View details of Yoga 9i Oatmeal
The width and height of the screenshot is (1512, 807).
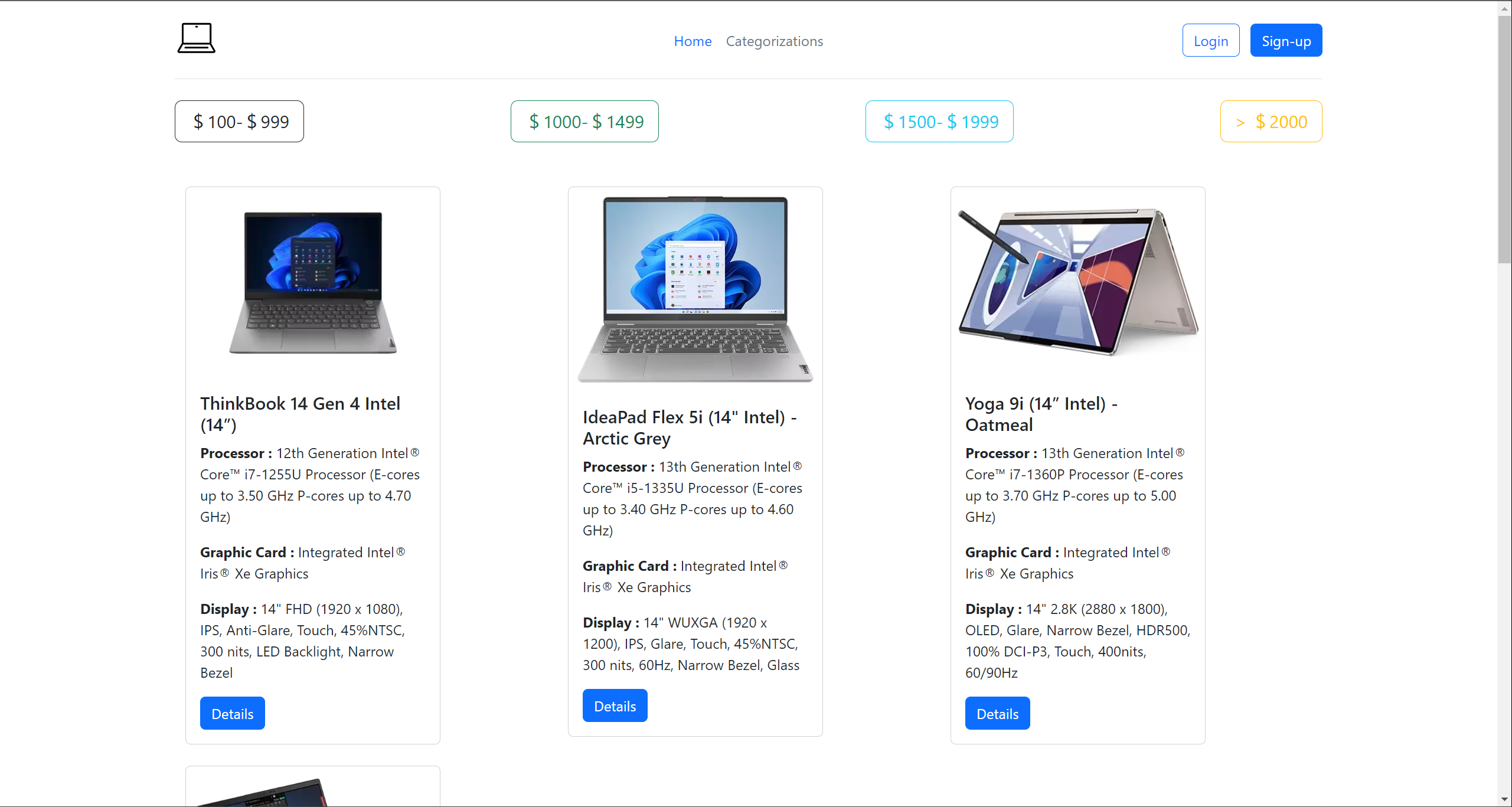[997, 713]
